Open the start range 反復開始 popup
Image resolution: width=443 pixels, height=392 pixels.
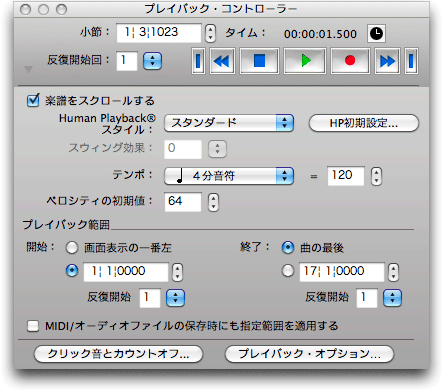(x=175, y=298)
